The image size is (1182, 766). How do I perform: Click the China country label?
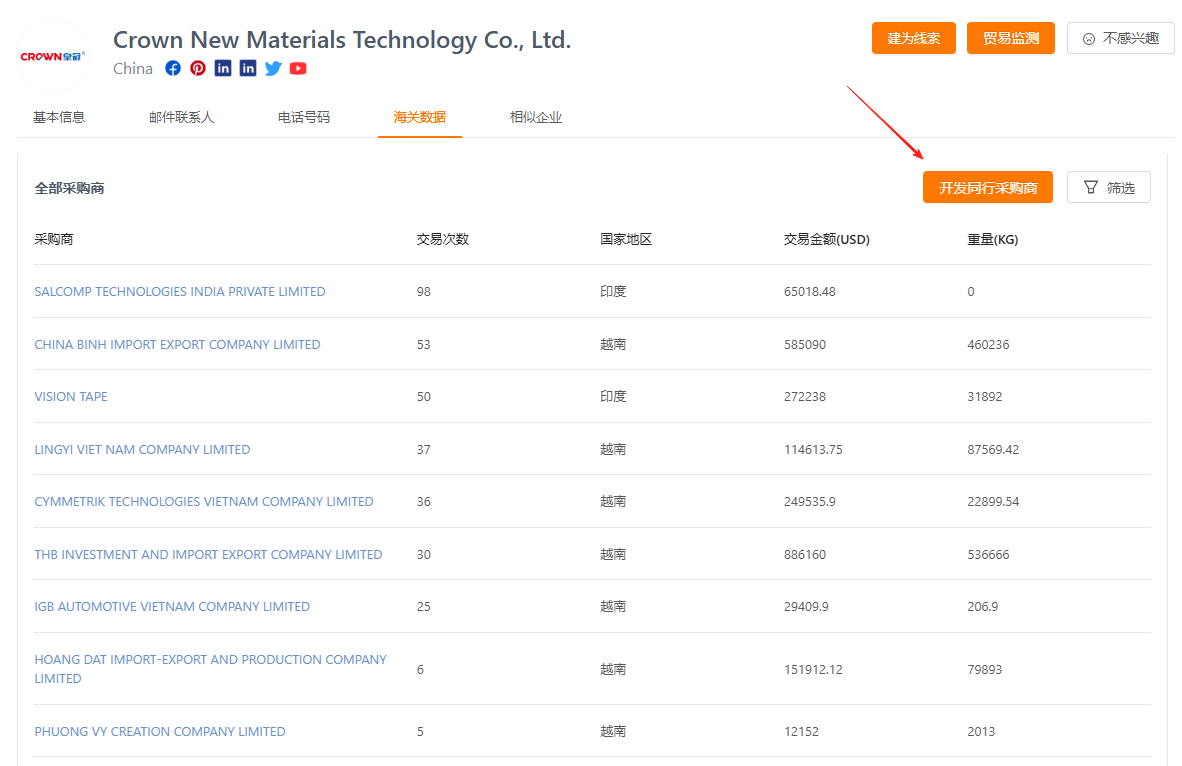[133, 69]
